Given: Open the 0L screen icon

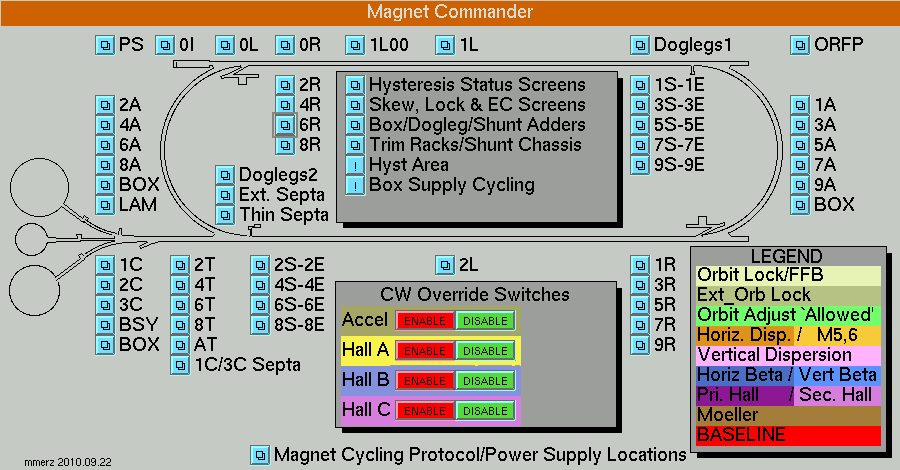Looking at the screenshot, I should pos(225,45).
